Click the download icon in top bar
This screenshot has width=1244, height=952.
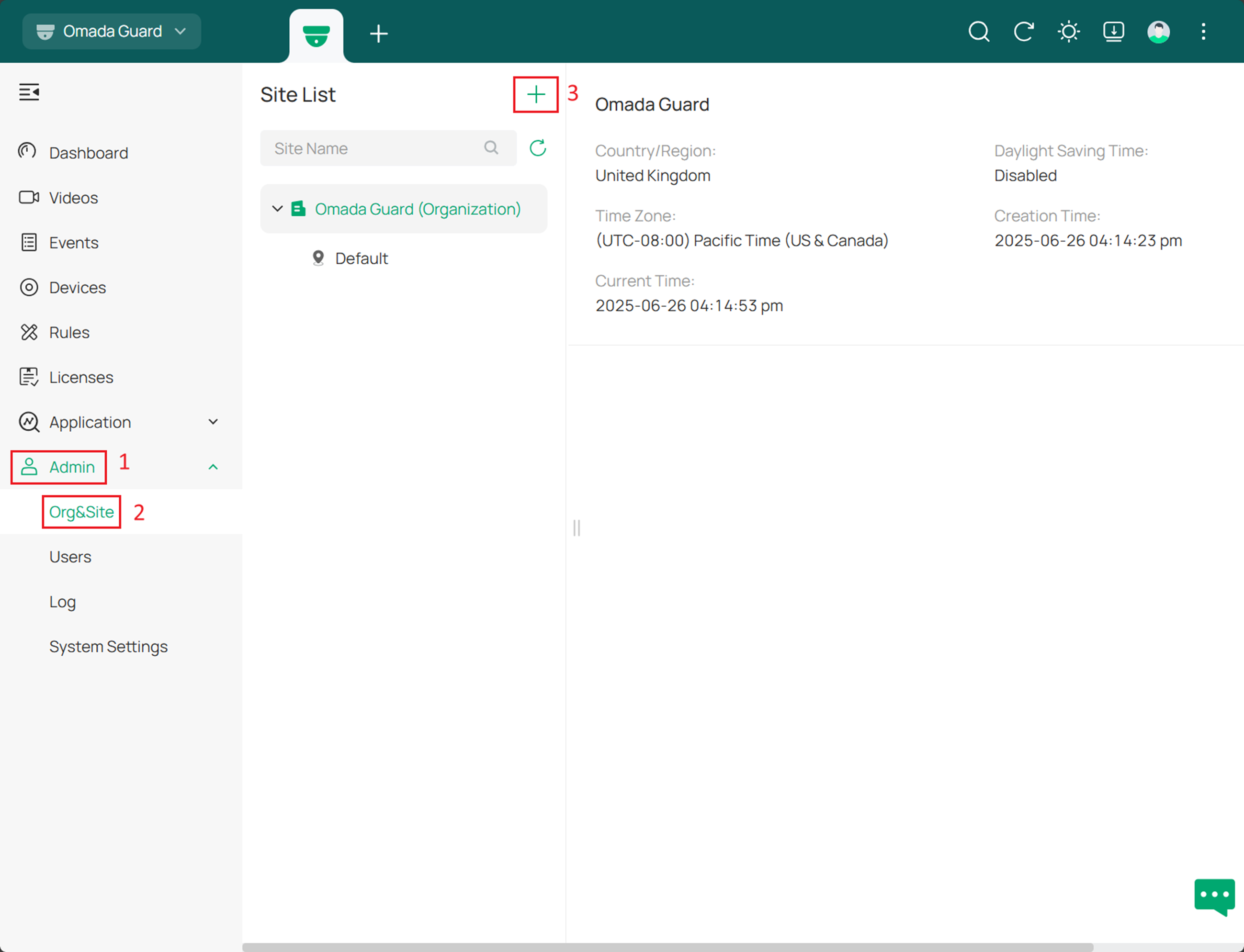point(1114,32)
